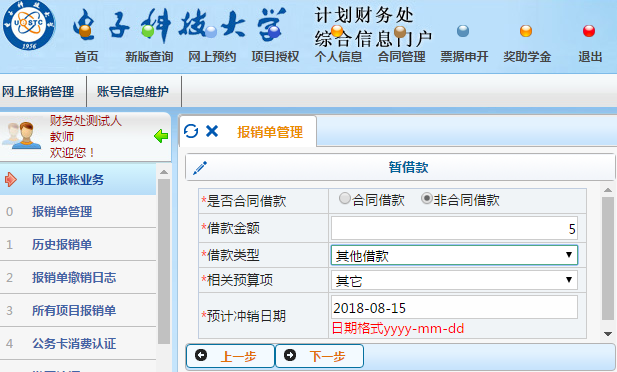
Task: Click the form scrollbar up arrow
Action: (x=608, y=190)
